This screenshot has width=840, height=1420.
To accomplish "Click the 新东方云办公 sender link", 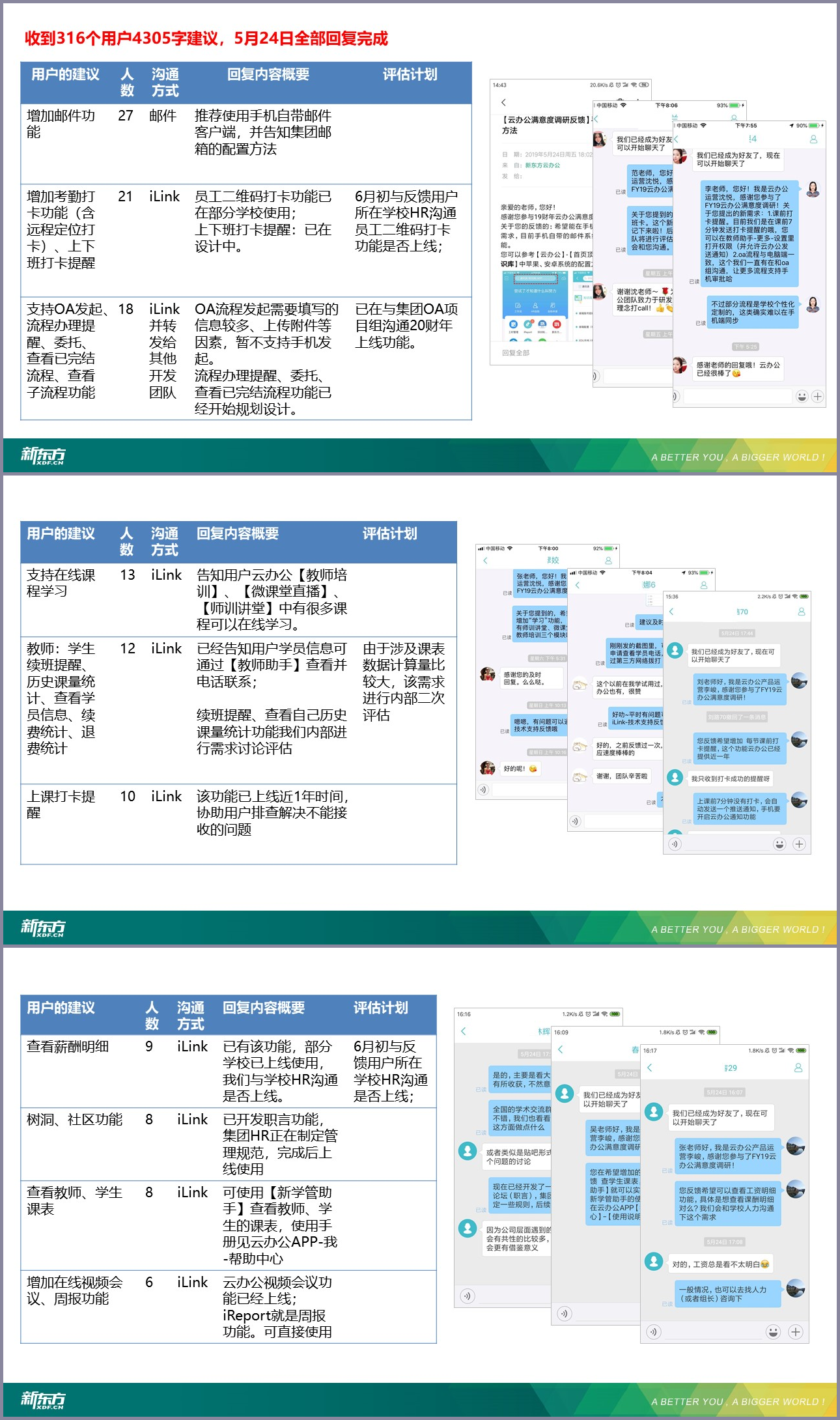I will [542, 165].
